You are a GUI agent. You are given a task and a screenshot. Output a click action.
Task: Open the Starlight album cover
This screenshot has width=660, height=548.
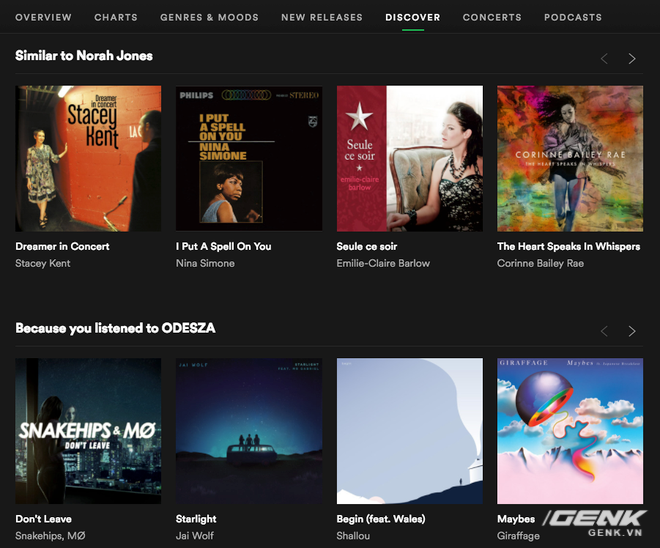click(x=249, y=431)
